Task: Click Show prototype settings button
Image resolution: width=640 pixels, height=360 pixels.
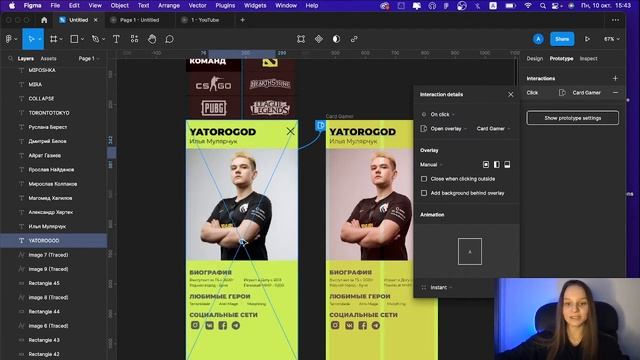Action: [x=572, y=118]
